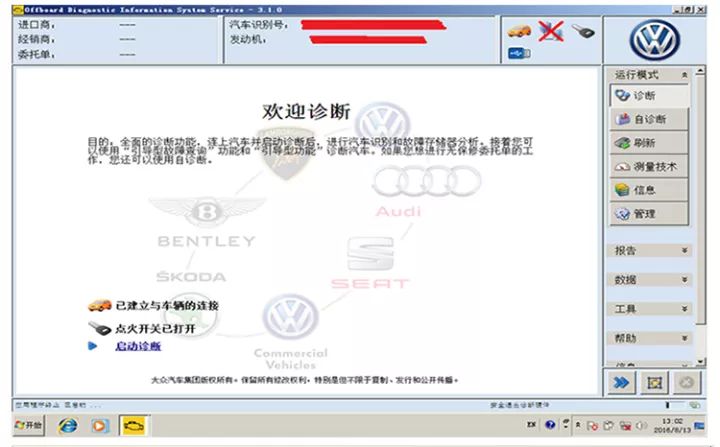Open the 自诊断 (Self-diagnosis) mode
The width and height of the screenshot is (720, 447).
click(649, 119)
